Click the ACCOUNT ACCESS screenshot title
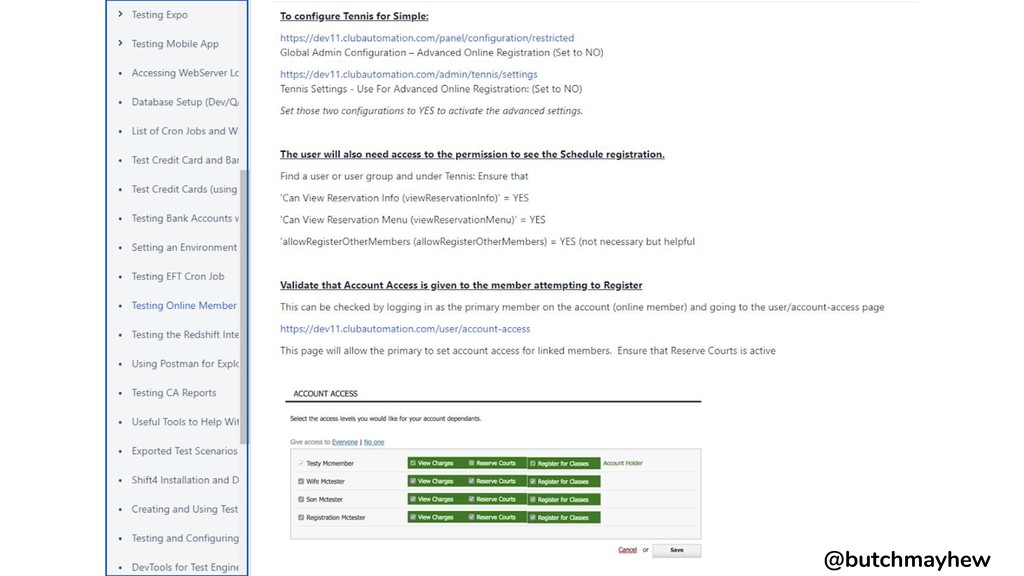This screenshot has width=1024, height=576. (x=325, y=394)
